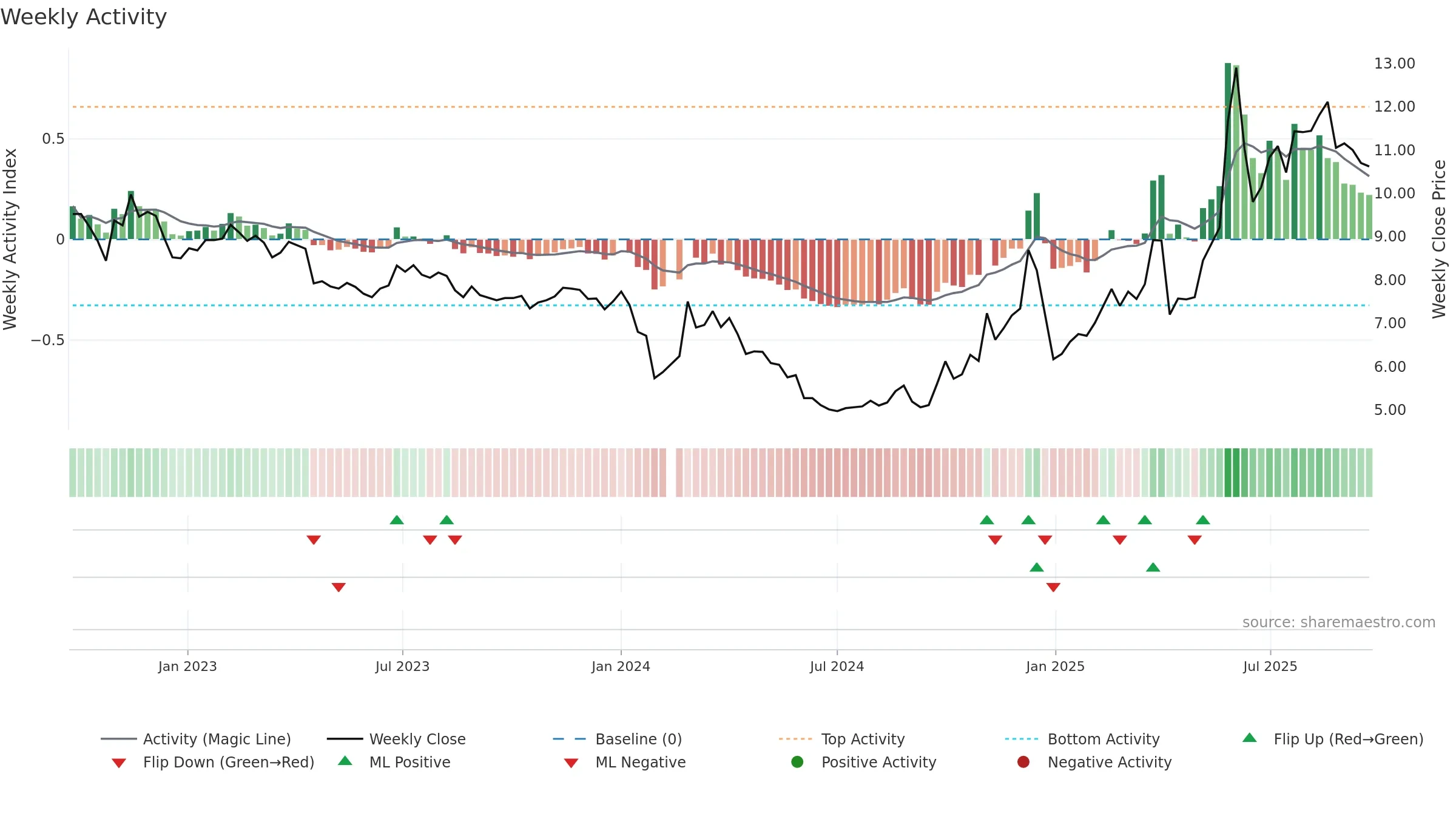Image resolution: width=1456 pixels, height=819 pixels.
Task: Click the Jul 2024 x-axis label
Action: (837, 666)
